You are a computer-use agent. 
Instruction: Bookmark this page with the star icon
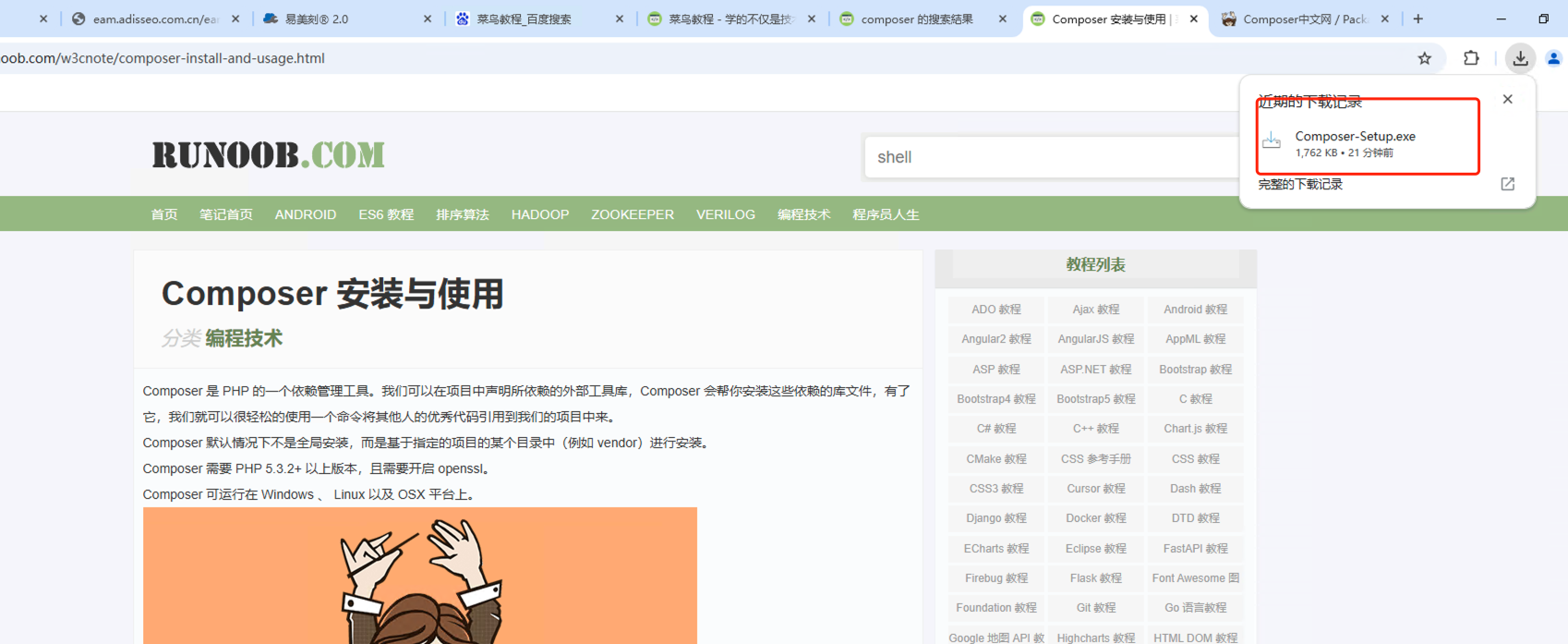pos(1425,58)
